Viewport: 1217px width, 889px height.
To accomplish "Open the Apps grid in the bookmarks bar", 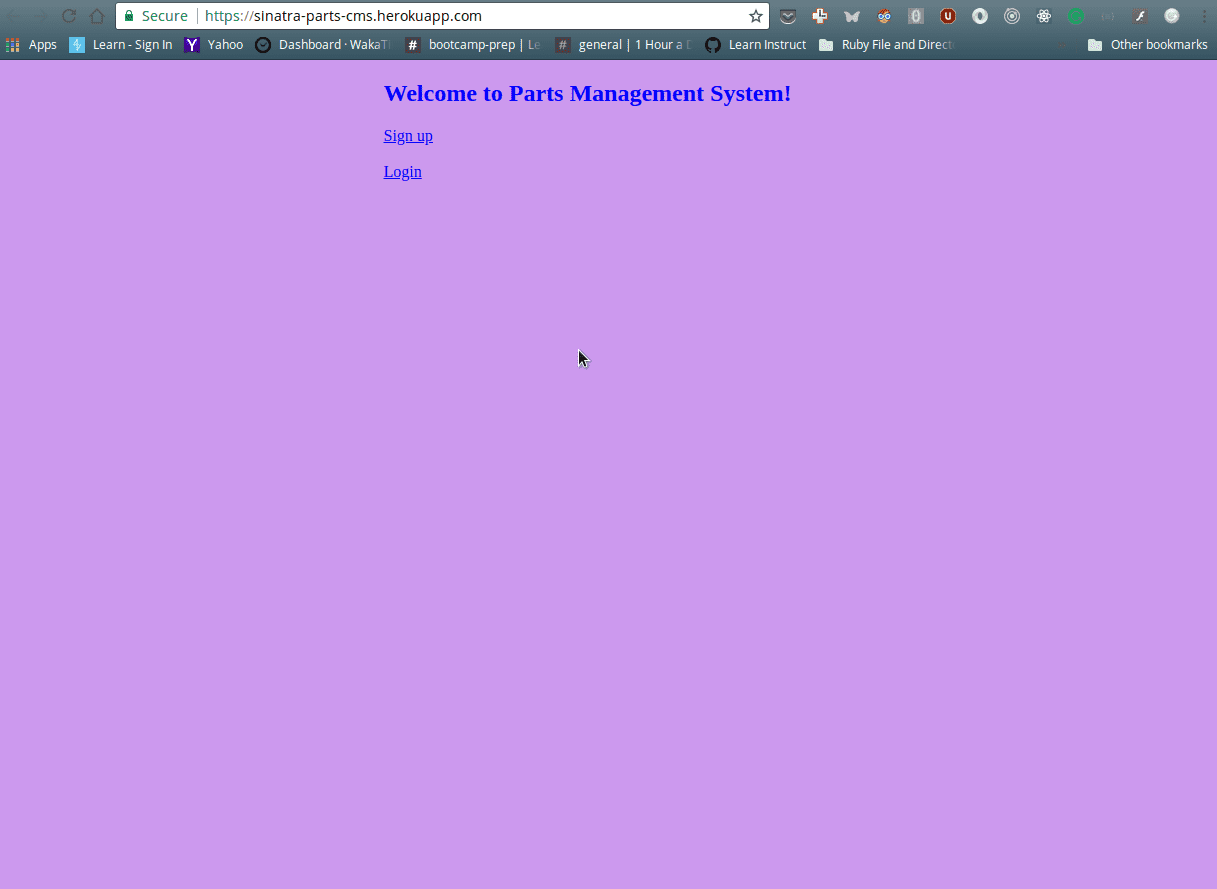I will click(13, 44).
